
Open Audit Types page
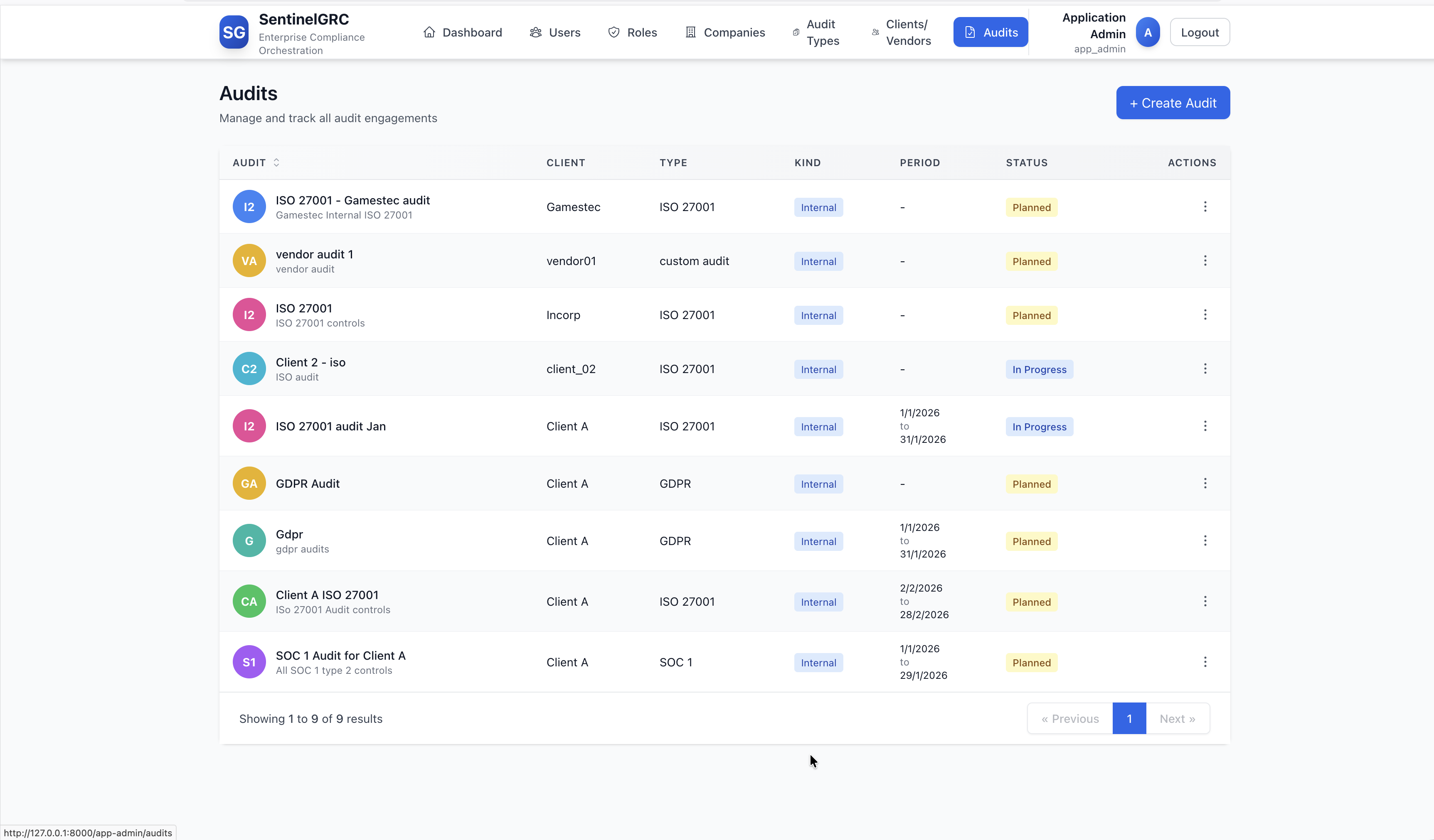[x=816, y=32]
